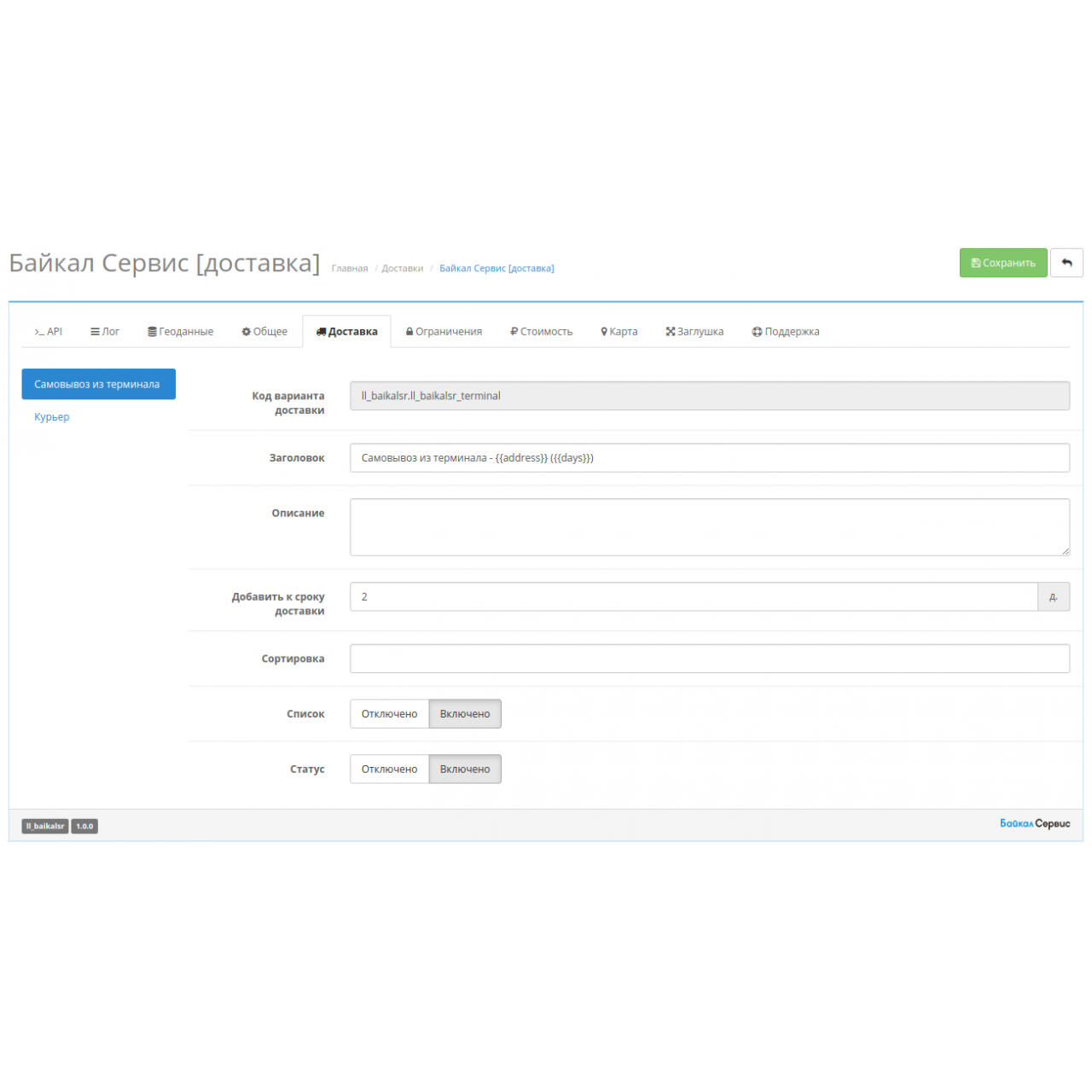Click the Описание field label

pos(298,513)
